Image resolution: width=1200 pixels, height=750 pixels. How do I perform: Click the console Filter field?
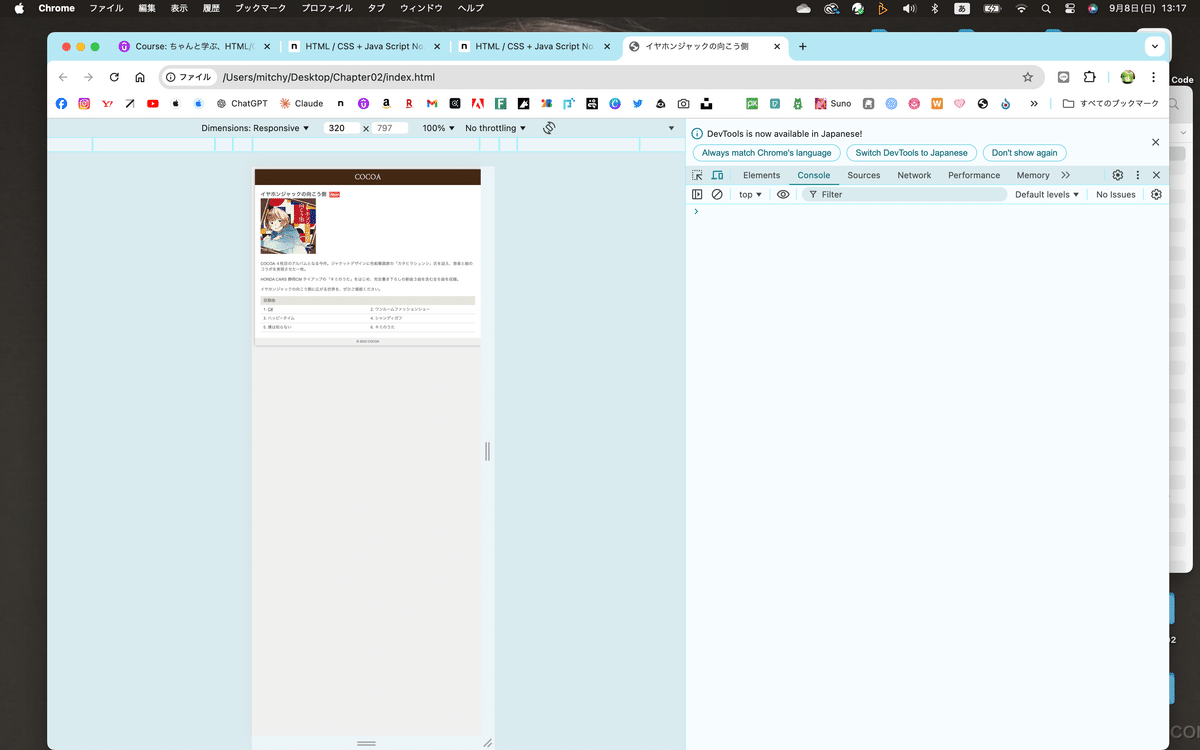point(904,194)
